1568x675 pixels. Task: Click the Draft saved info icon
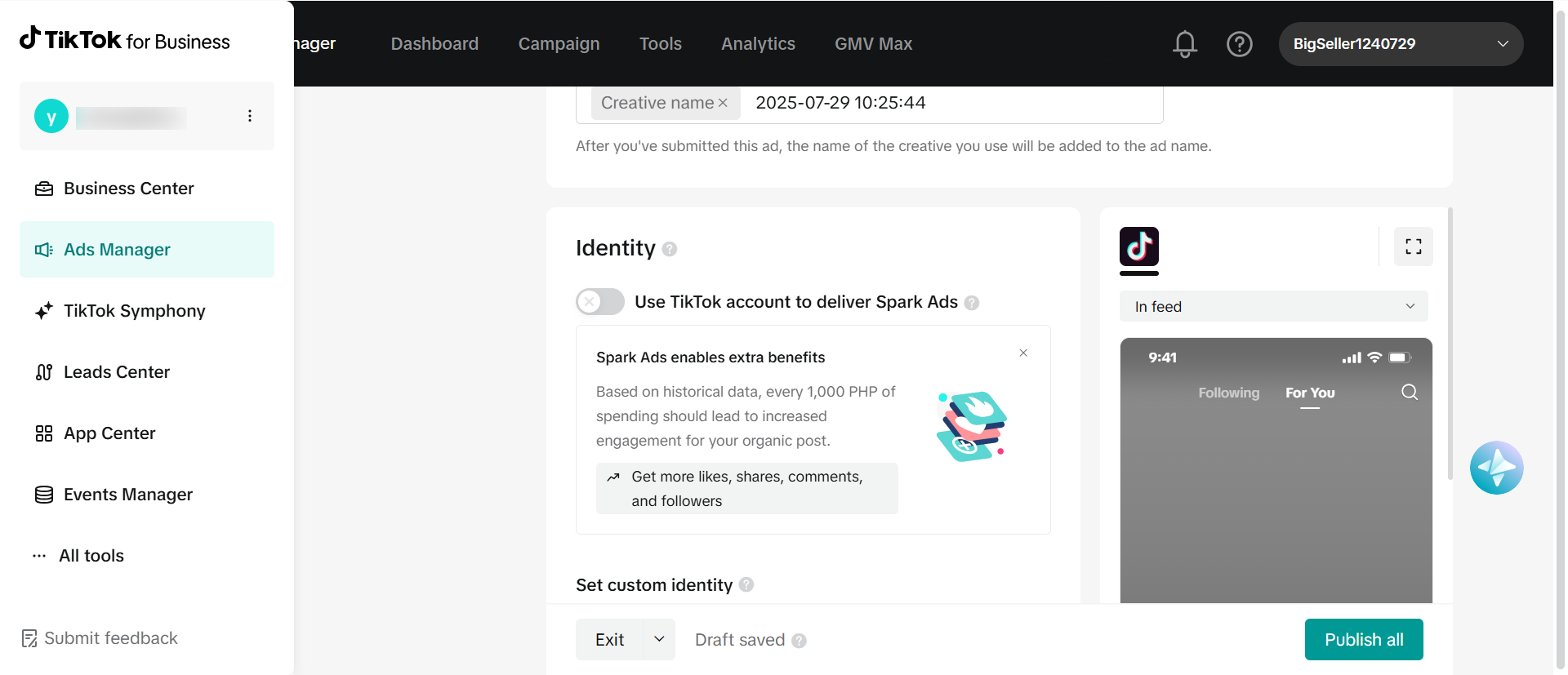point(800,641)
